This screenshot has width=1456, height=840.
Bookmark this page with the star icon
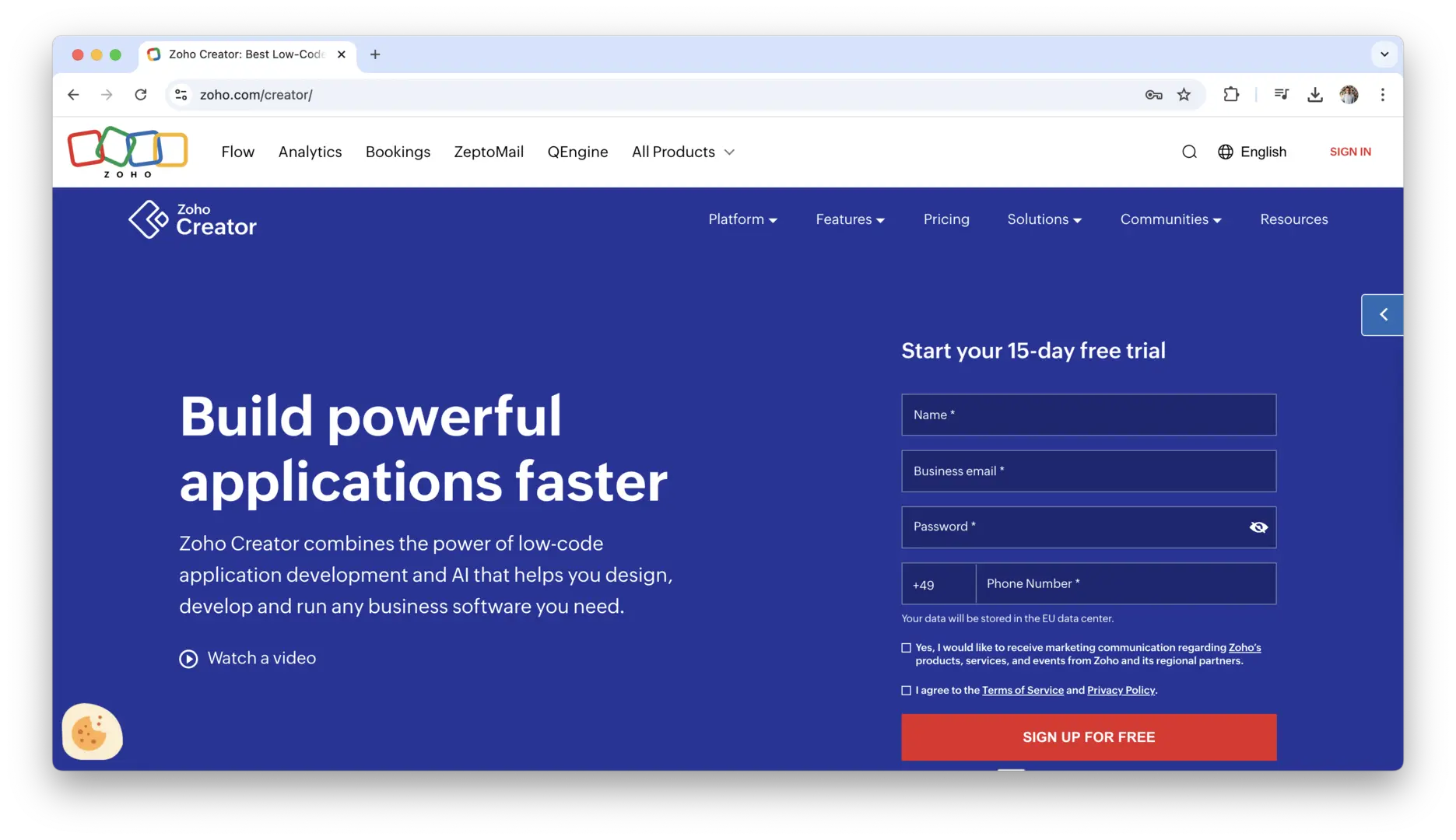(x=1184, y=95)
